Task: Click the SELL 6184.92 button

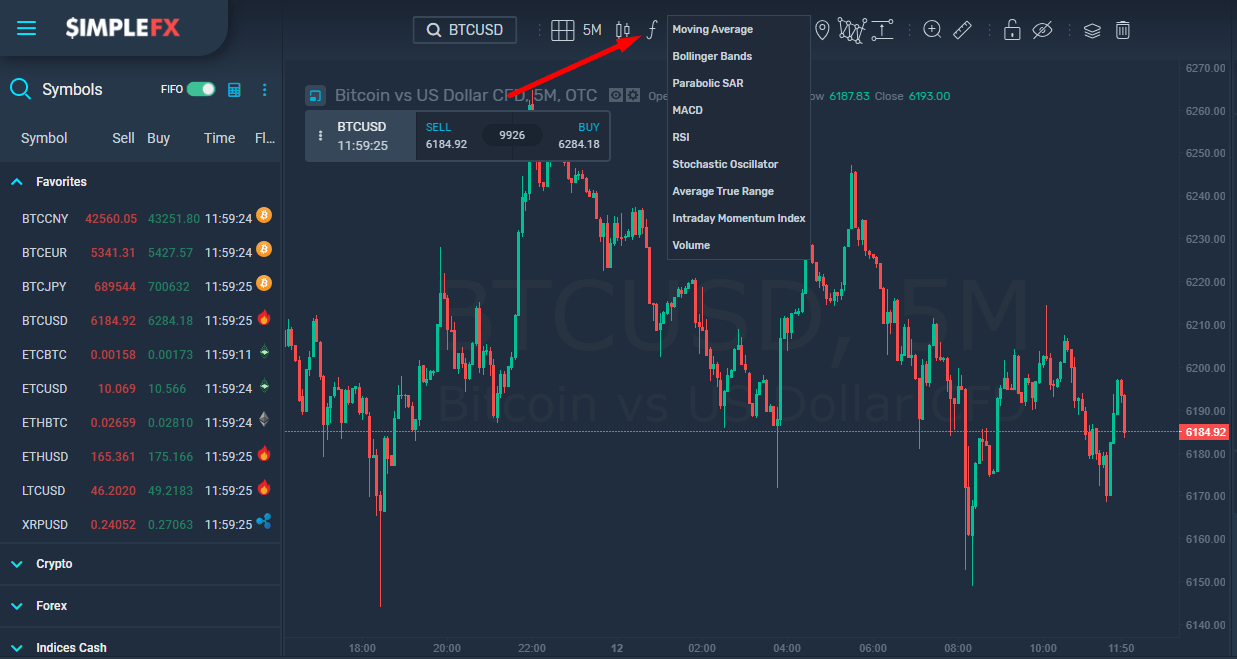Action: click(447, 136)
